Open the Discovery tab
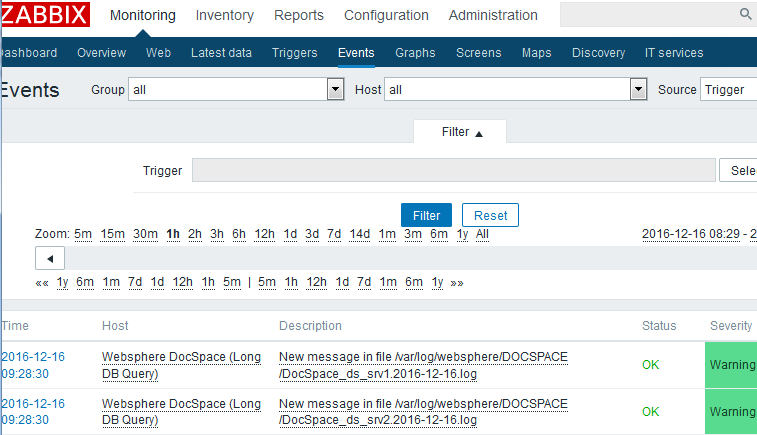 (598, 53)
